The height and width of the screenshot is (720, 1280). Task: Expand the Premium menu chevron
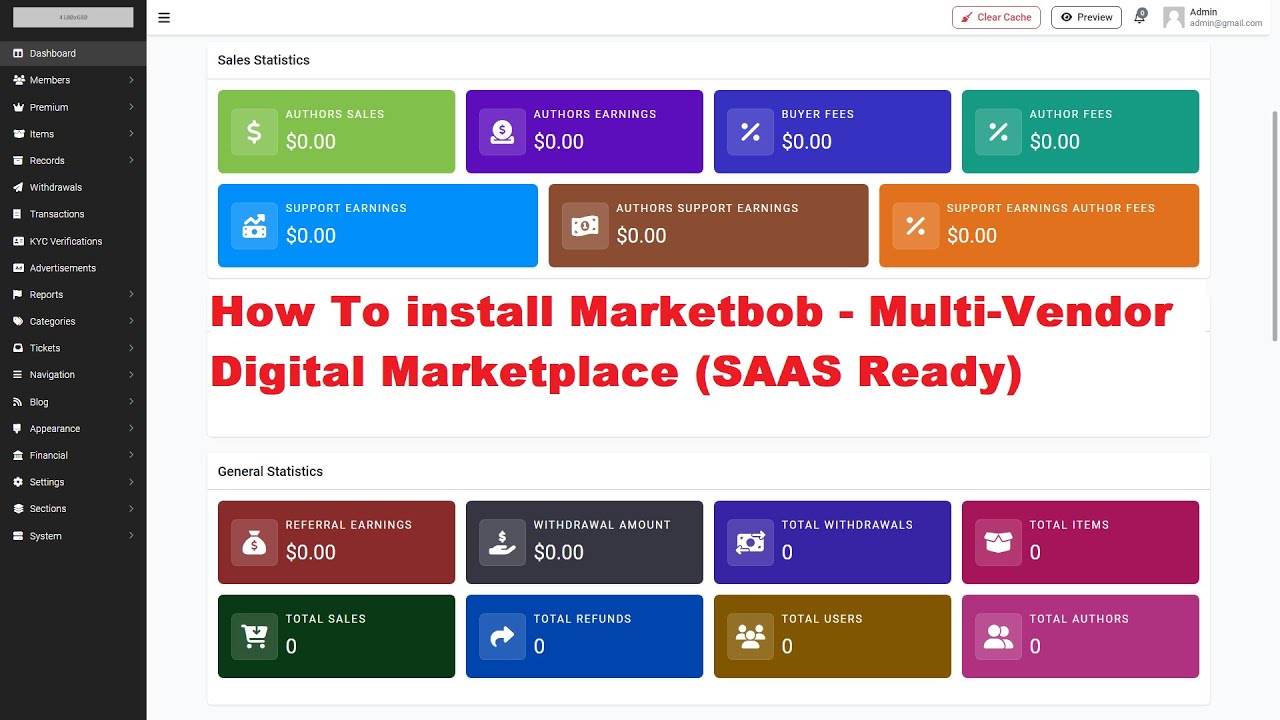click(131, 107)
